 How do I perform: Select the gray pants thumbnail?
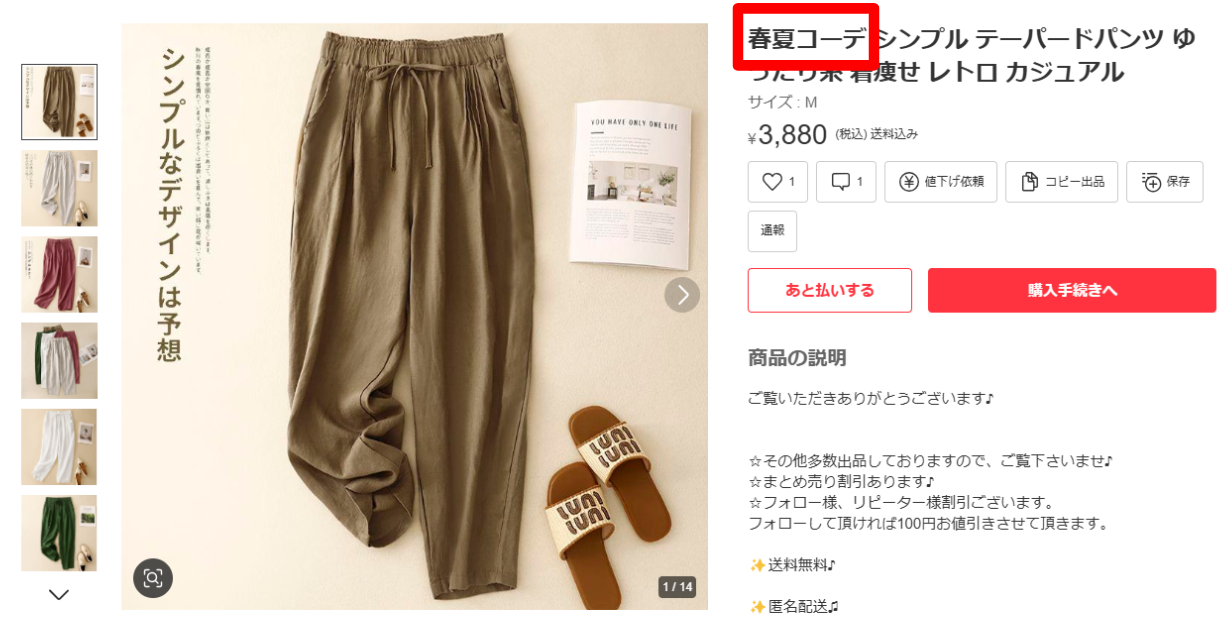point(60,188)
